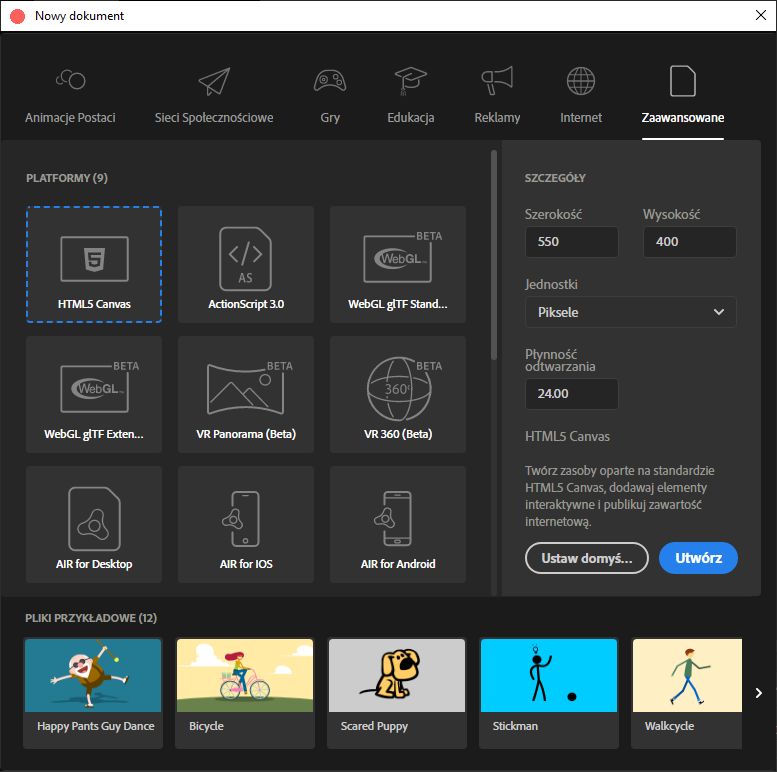This screenshot has height=772, width=777.
Task: Open the Bicycle sample file
Action: coord(245,693)
